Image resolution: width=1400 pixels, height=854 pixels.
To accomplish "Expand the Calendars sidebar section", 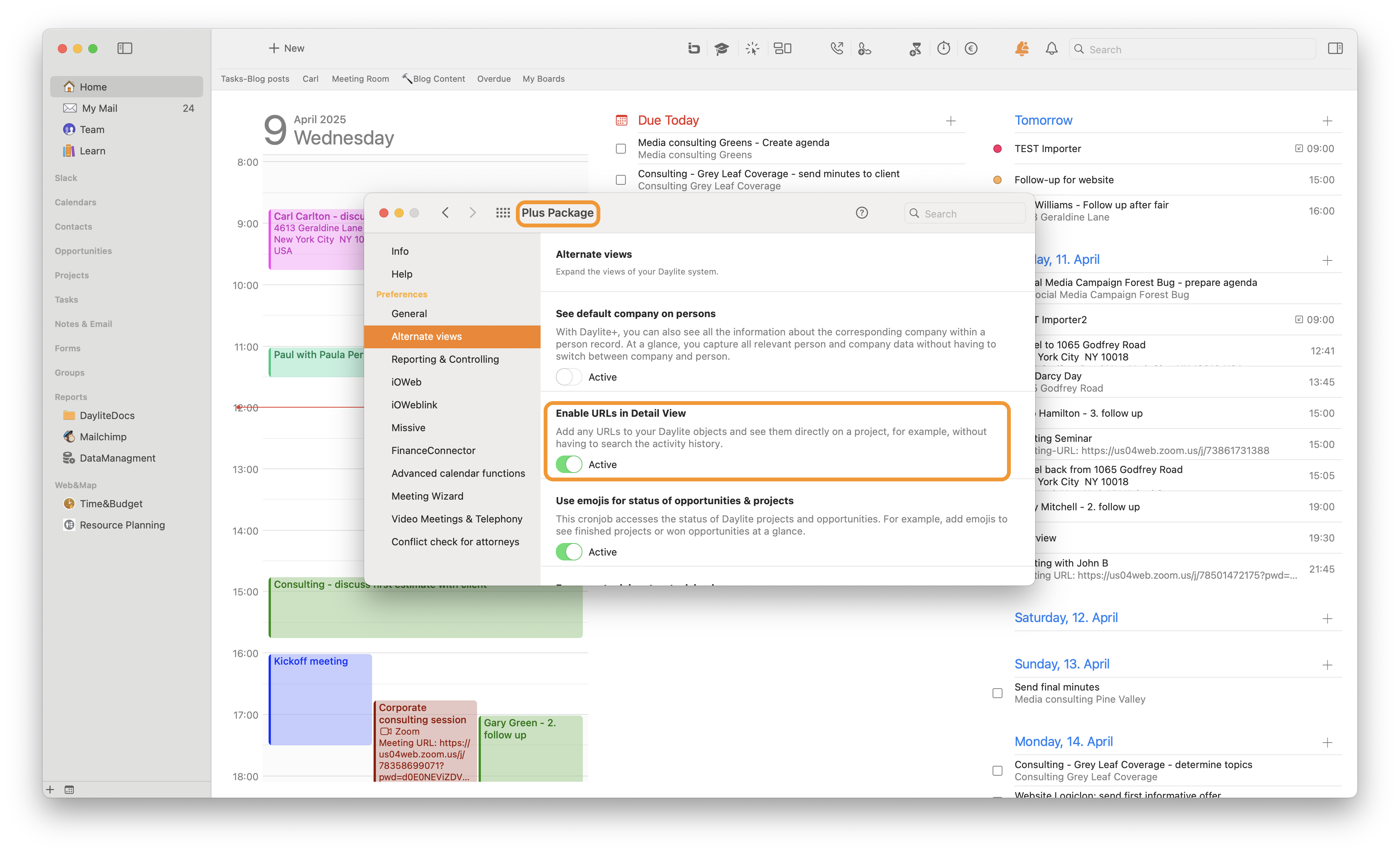I will click(x=76, y=202).
